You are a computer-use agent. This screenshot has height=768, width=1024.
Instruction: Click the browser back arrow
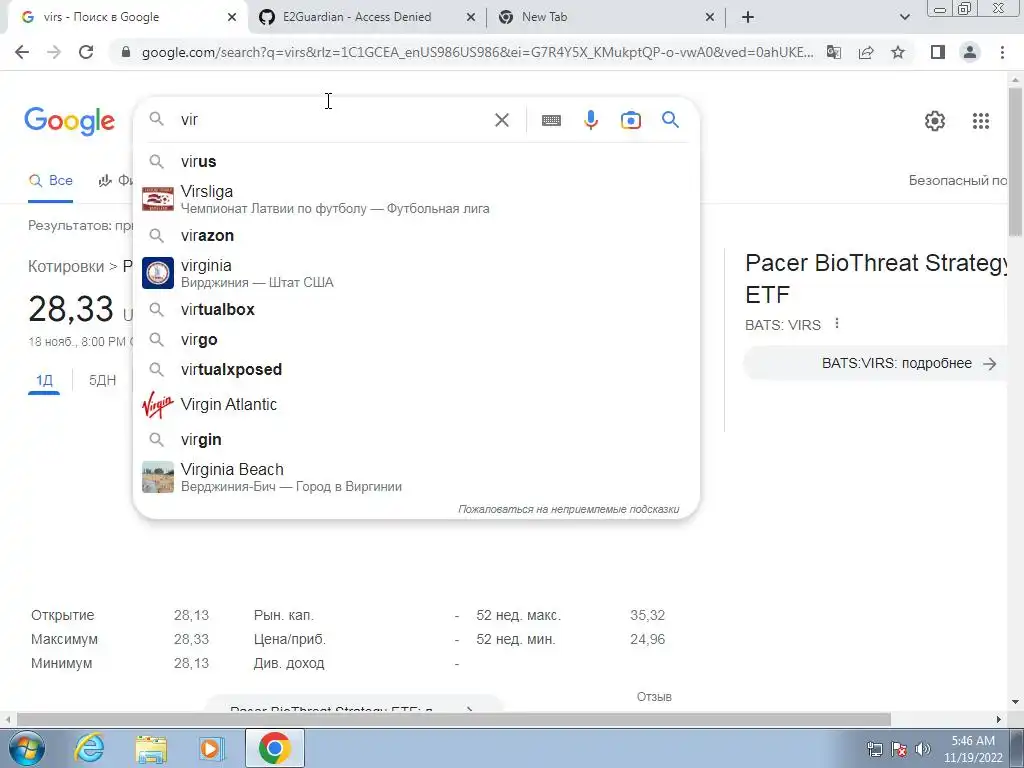click(x=22, y=52)
